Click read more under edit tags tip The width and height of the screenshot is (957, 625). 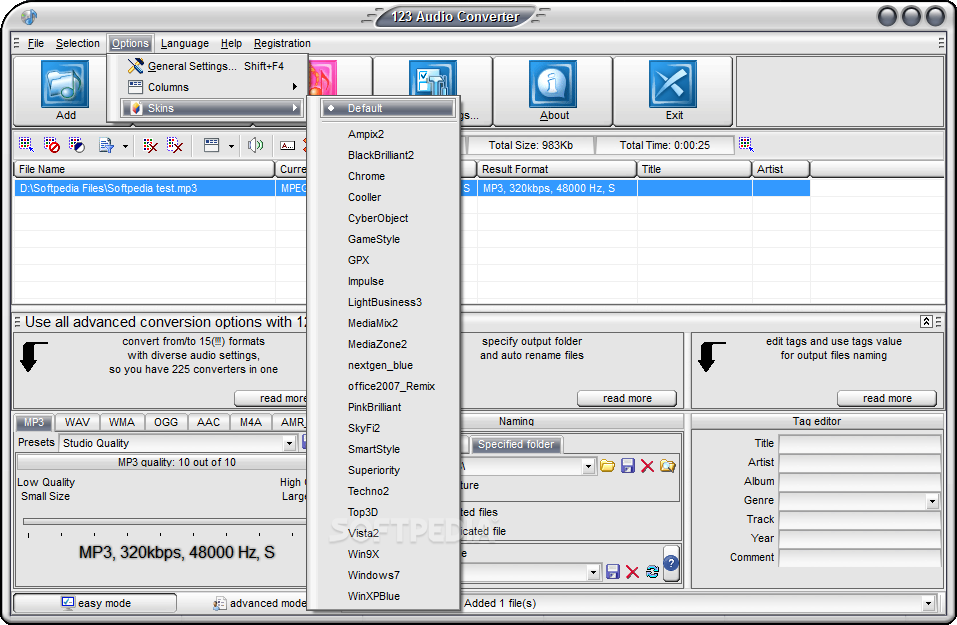pyautogui.click(x=886, y=399)
